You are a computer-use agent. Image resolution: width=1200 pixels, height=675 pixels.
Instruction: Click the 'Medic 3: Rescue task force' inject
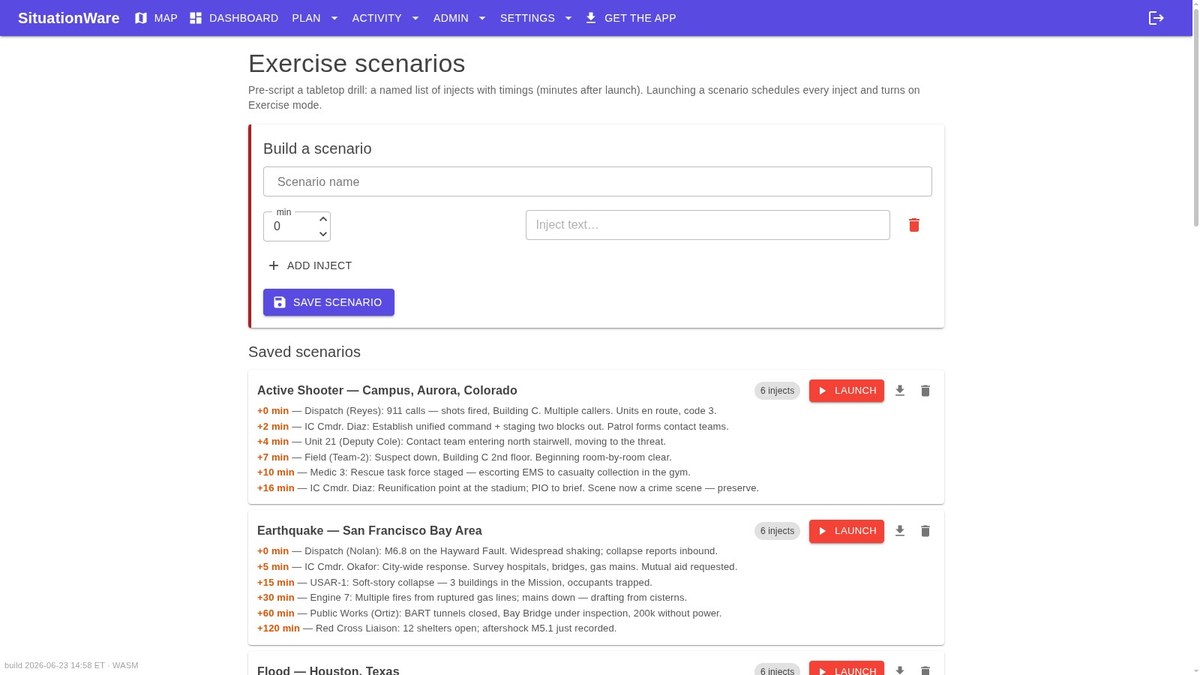(x=474, y=472)
